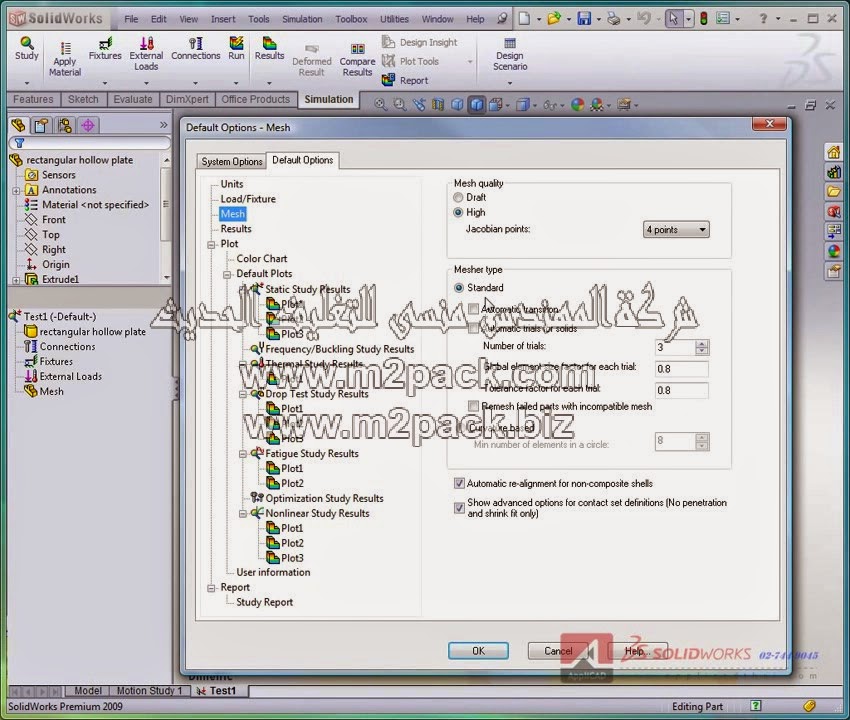Select Color Chart in options tree
This screenshot has width=850, height=720.
261,259
